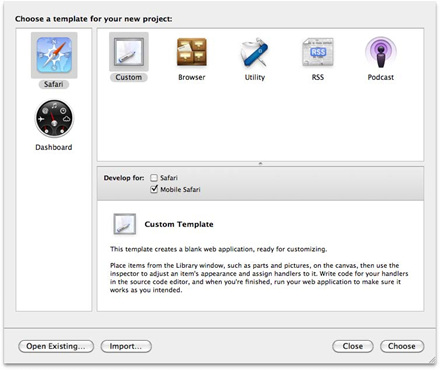This screenshot has width=440, height=370.
Task: Confirm the template with the Choose button
Action: point(402,346)
